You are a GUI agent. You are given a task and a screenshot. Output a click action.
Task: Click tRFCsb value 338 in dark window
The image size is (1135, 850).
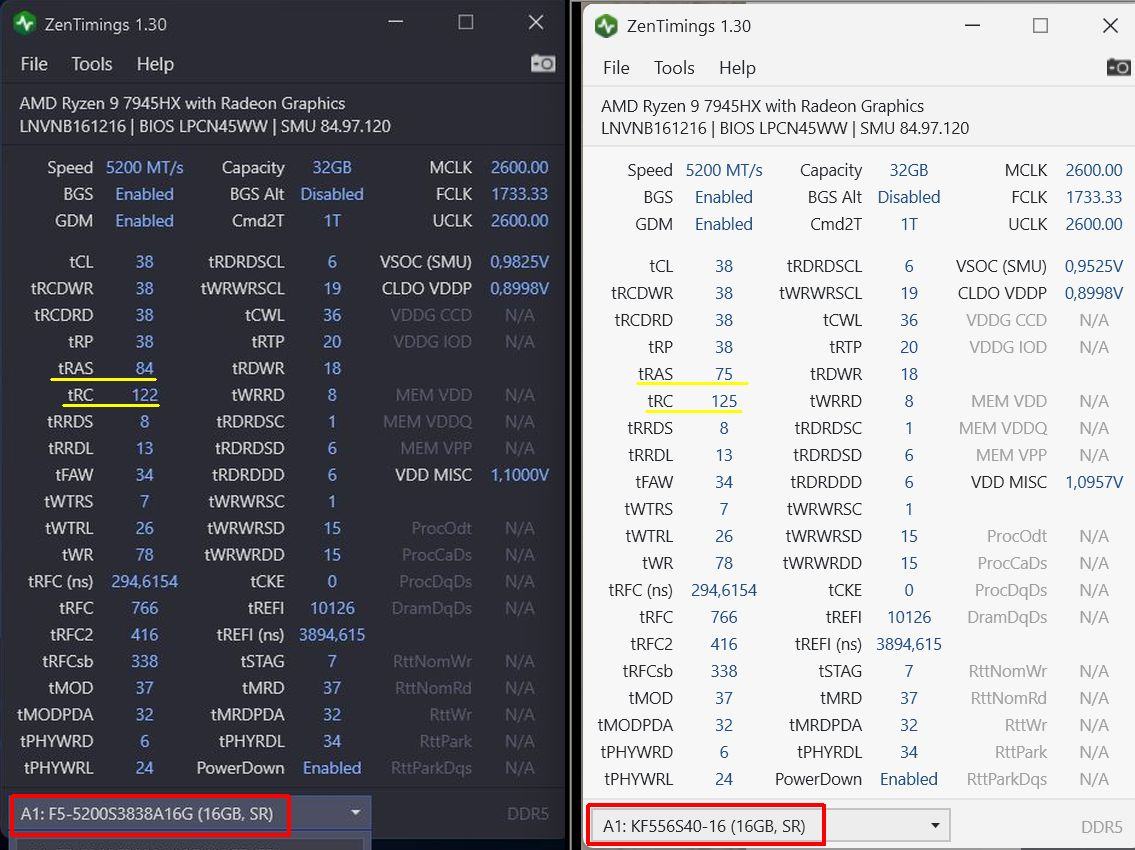coord(144,662)
